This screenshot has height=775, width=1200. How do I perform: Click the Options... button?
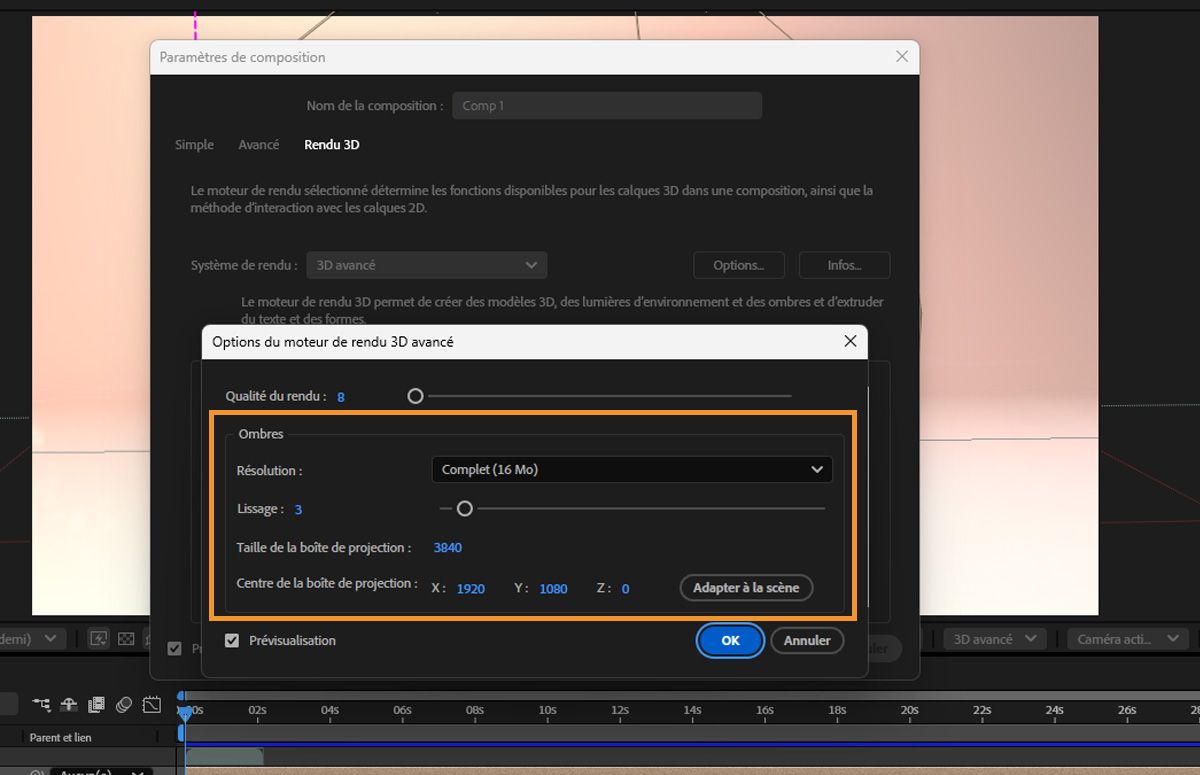[x=738, y=265]
